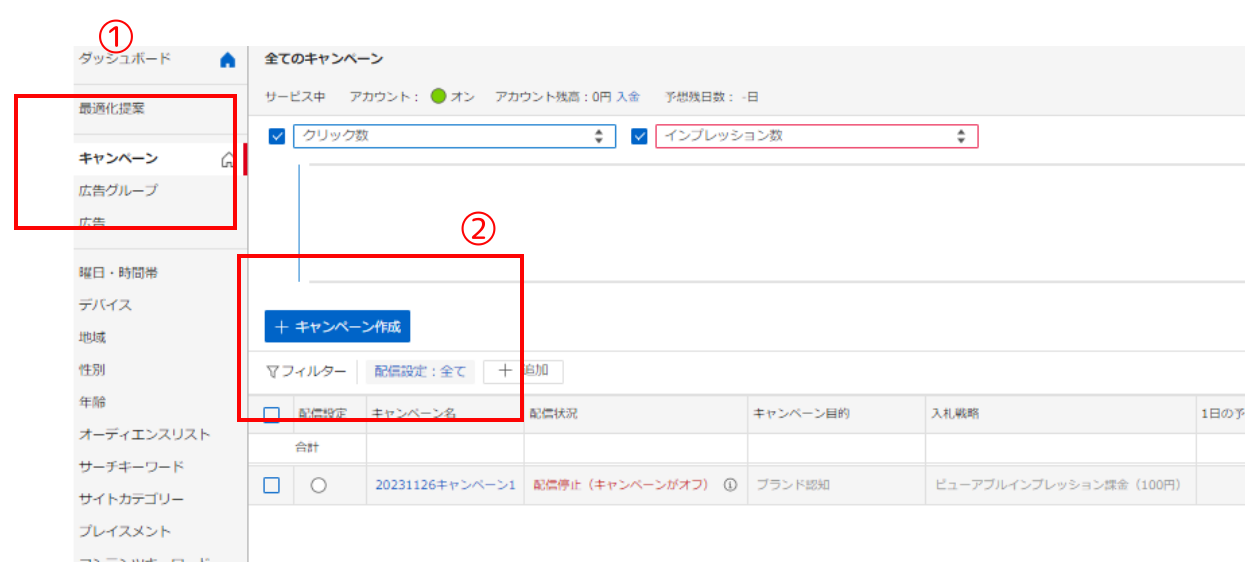Click the blue home icon beside ダッシュボード

(x=227, y=60)
